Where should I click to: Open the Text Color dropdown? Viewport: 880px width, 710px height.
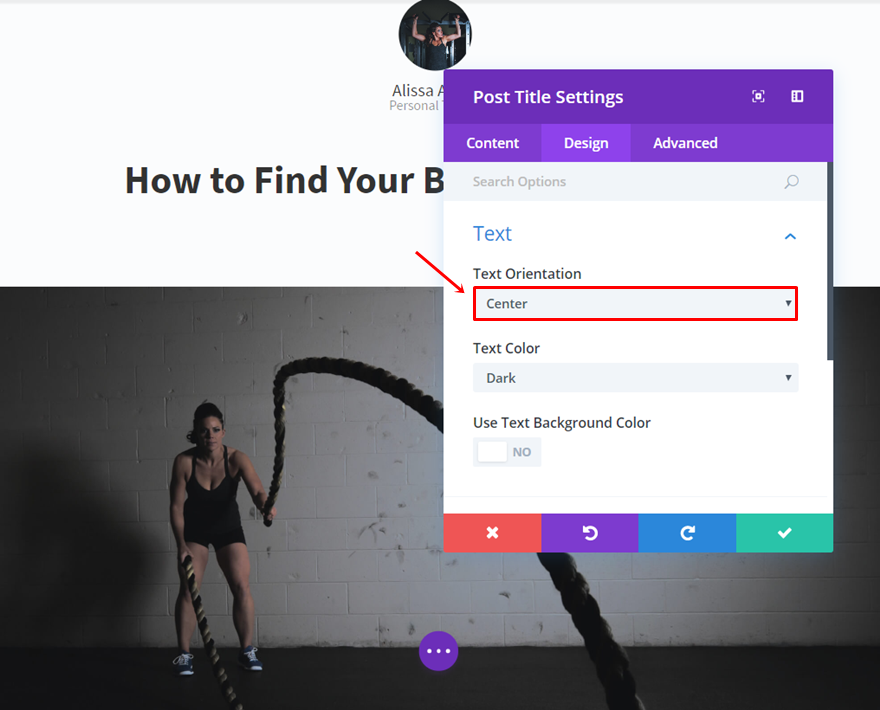[x=635, y=378]
